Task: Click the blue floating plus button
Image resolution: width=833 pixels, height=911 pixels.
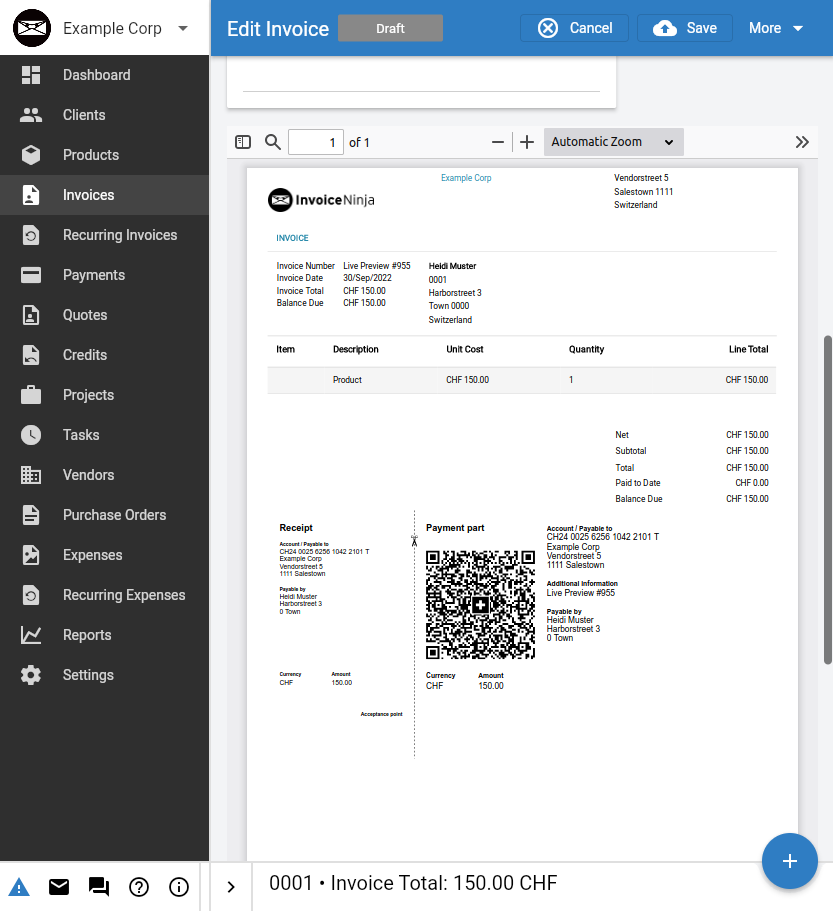Action: [x=789, y=861]
